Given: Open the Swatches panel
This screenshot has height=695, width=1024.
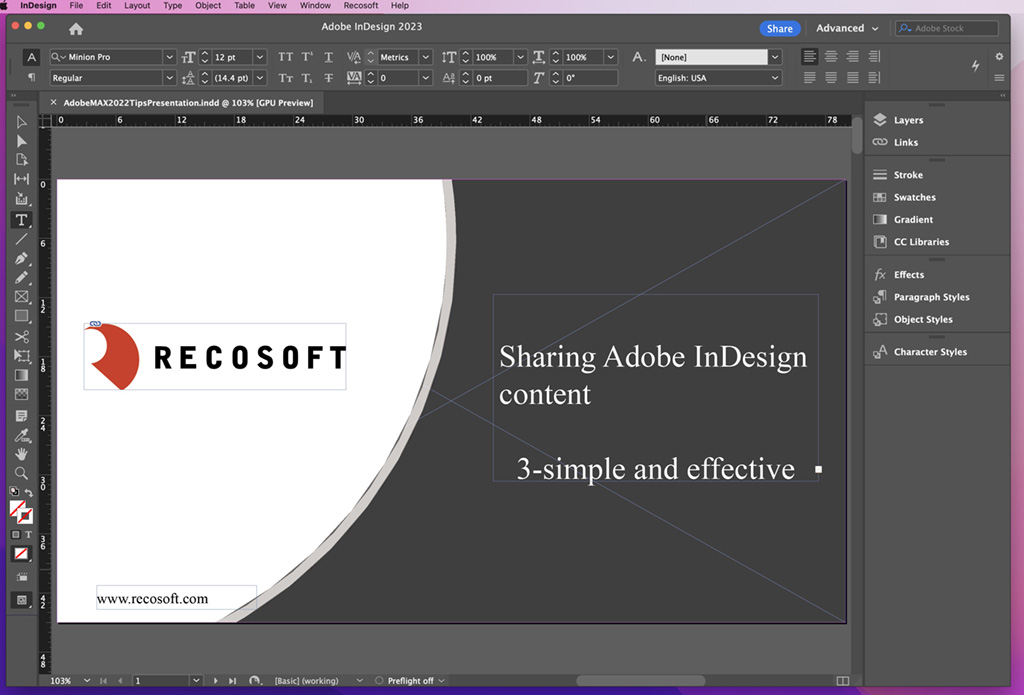Looking at the screenshot, I should (x=914, y=197).
